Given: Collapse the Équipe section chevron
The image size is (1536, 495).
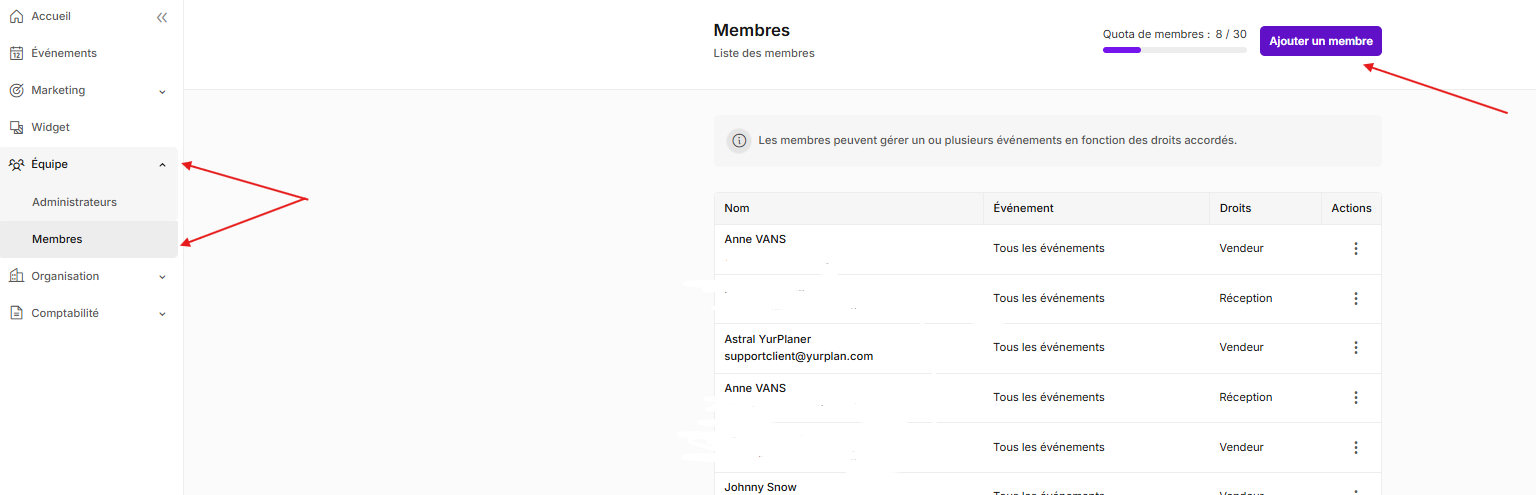Looking at the screenshot, I should 162,165.
